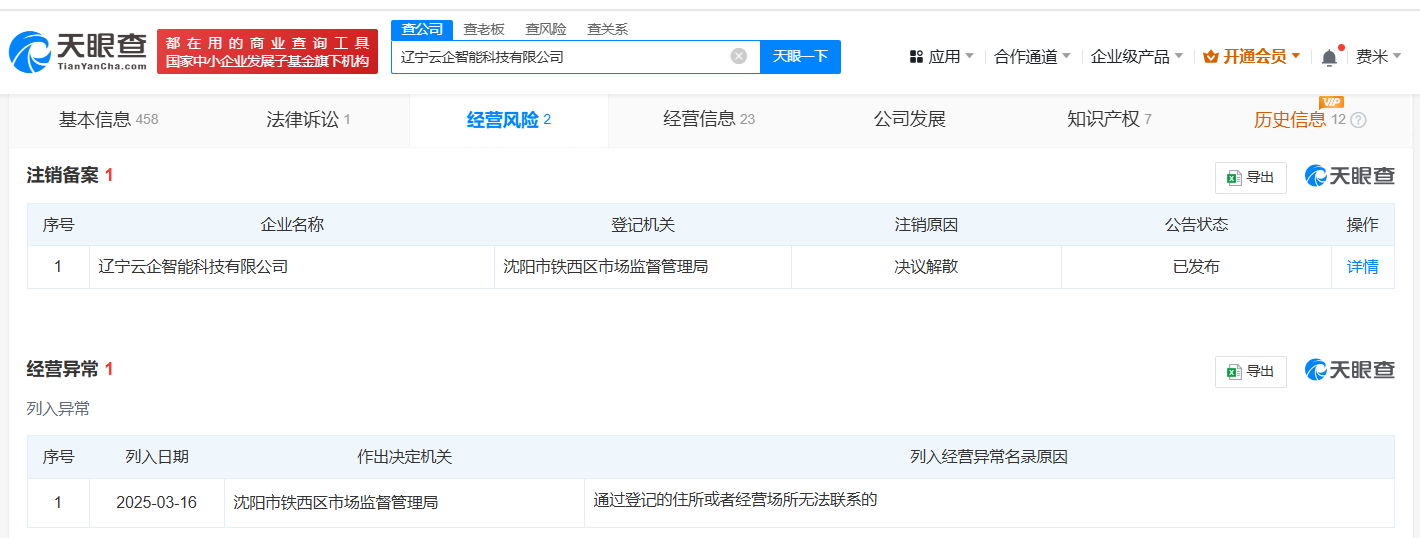Click the 企业名称 column header
This screenshot has height=538, width=1420.
pos(292,225)
